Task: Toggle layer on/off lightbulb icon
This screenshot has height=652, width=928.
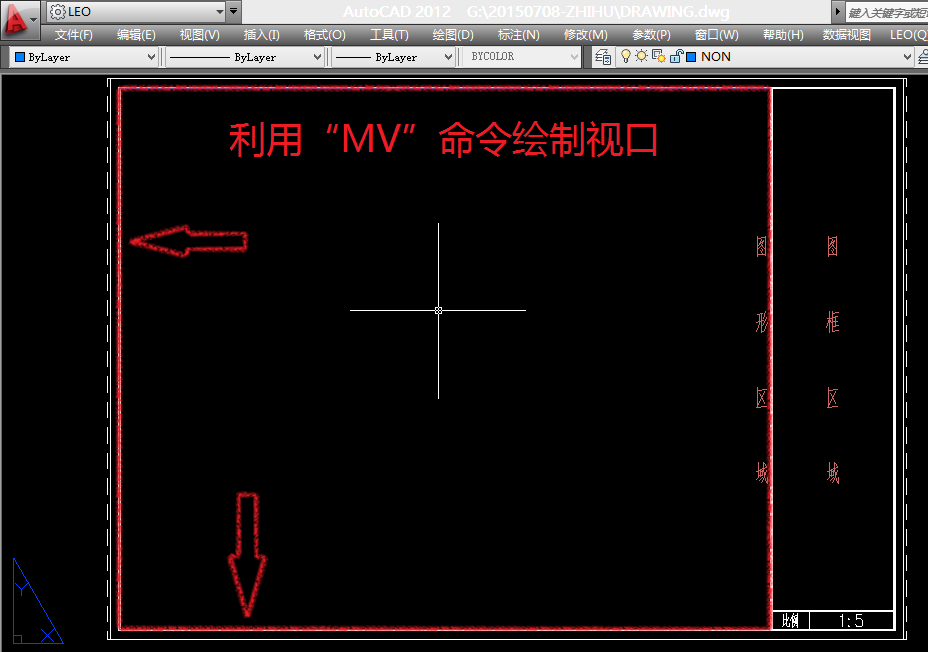Action: coord(626,57)
